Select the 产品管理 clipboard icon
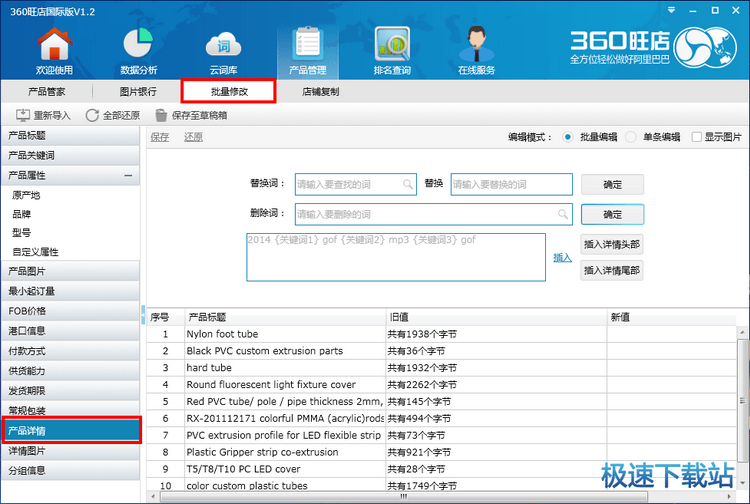750x504 pixels. (308, 44)
